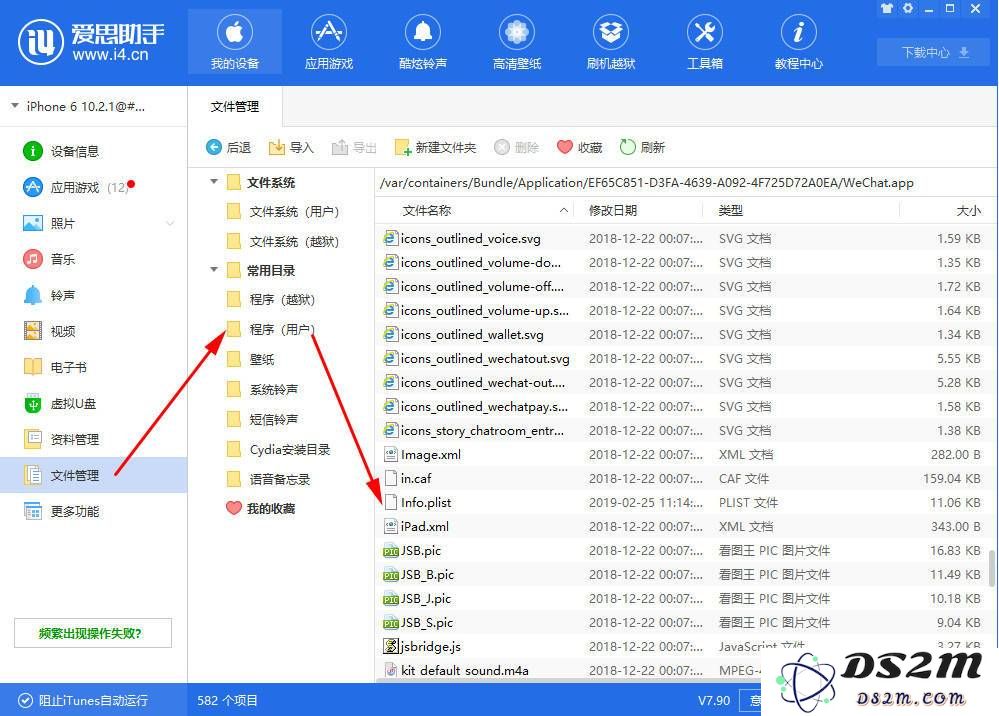Click the 导出 export button

click(x=354, y=148)
